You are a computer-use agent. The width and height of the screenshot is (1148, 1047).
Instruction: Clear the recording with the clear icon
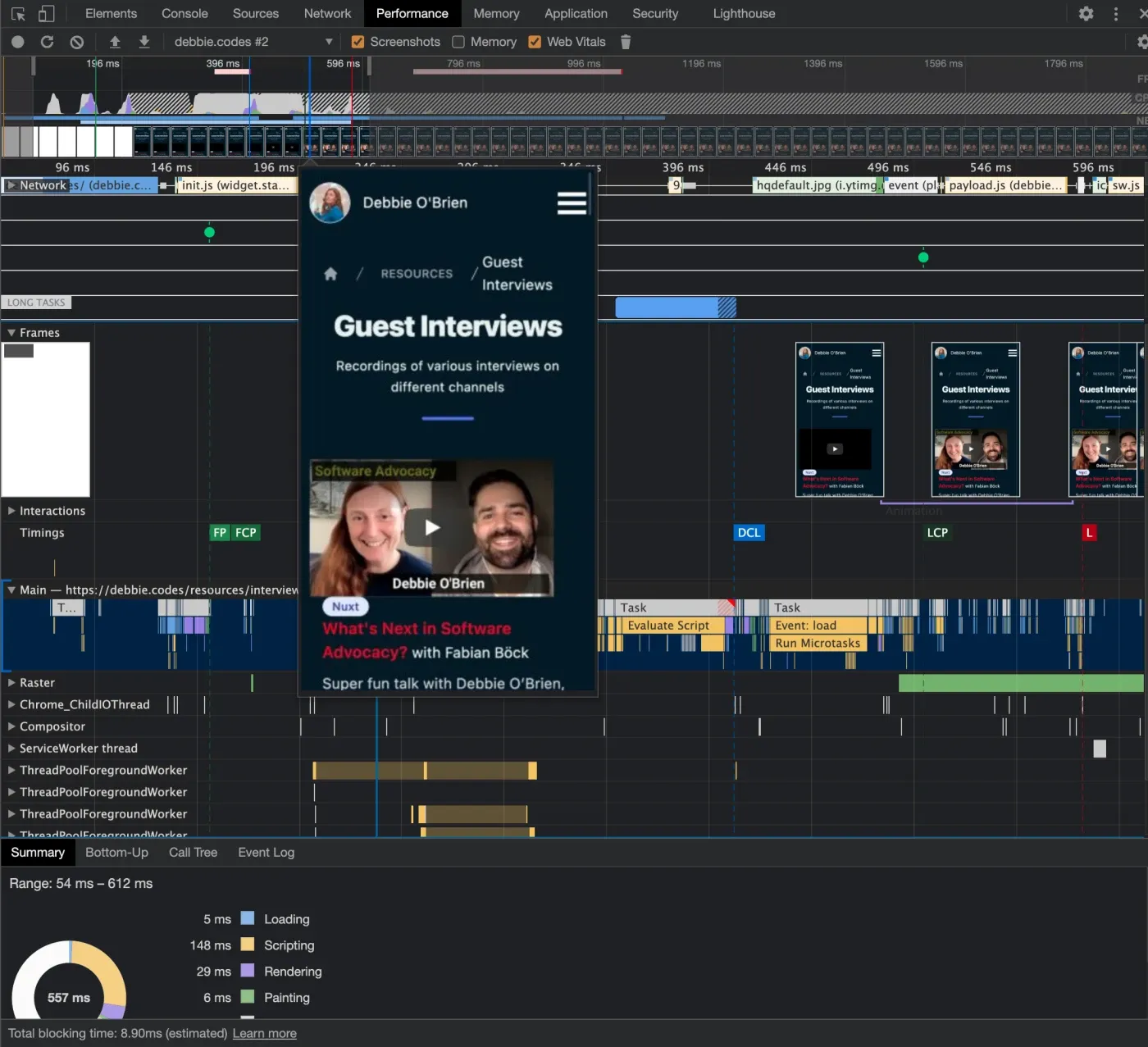click(76, 42)
